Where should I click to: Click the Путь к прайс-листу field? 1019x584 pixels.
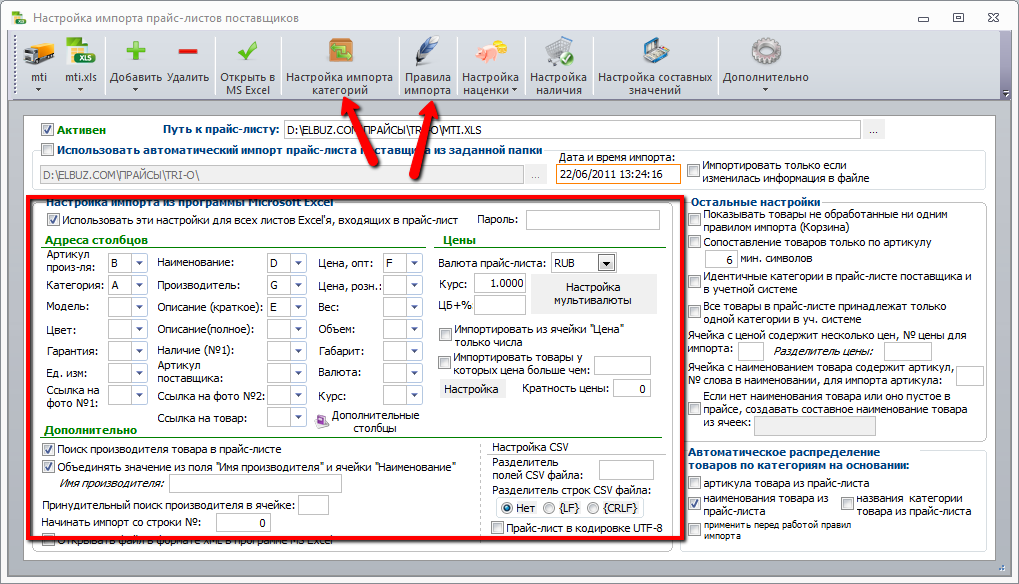(x=572, y=130)
